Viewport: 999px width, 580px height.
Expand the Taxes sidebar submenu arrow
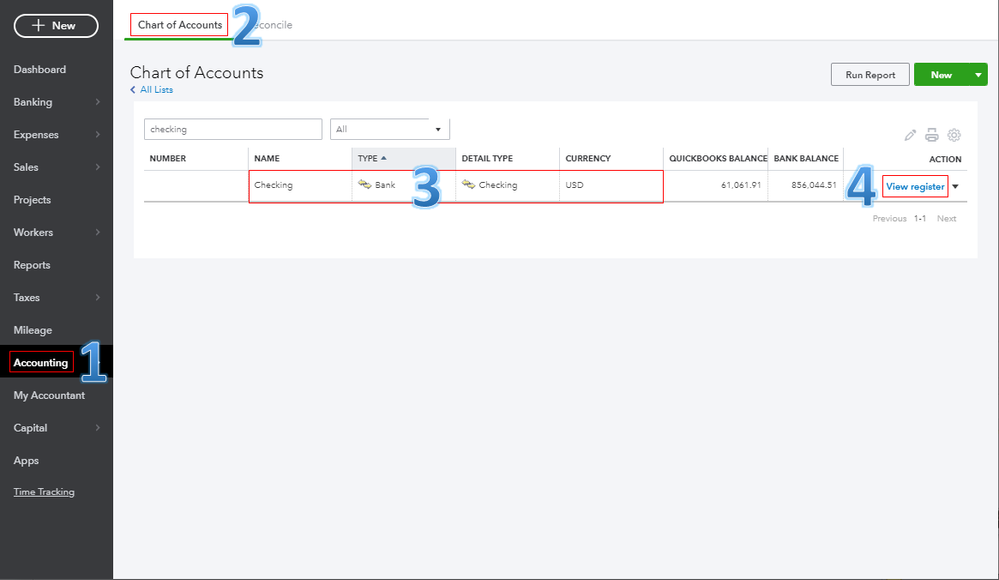(97, 298)
